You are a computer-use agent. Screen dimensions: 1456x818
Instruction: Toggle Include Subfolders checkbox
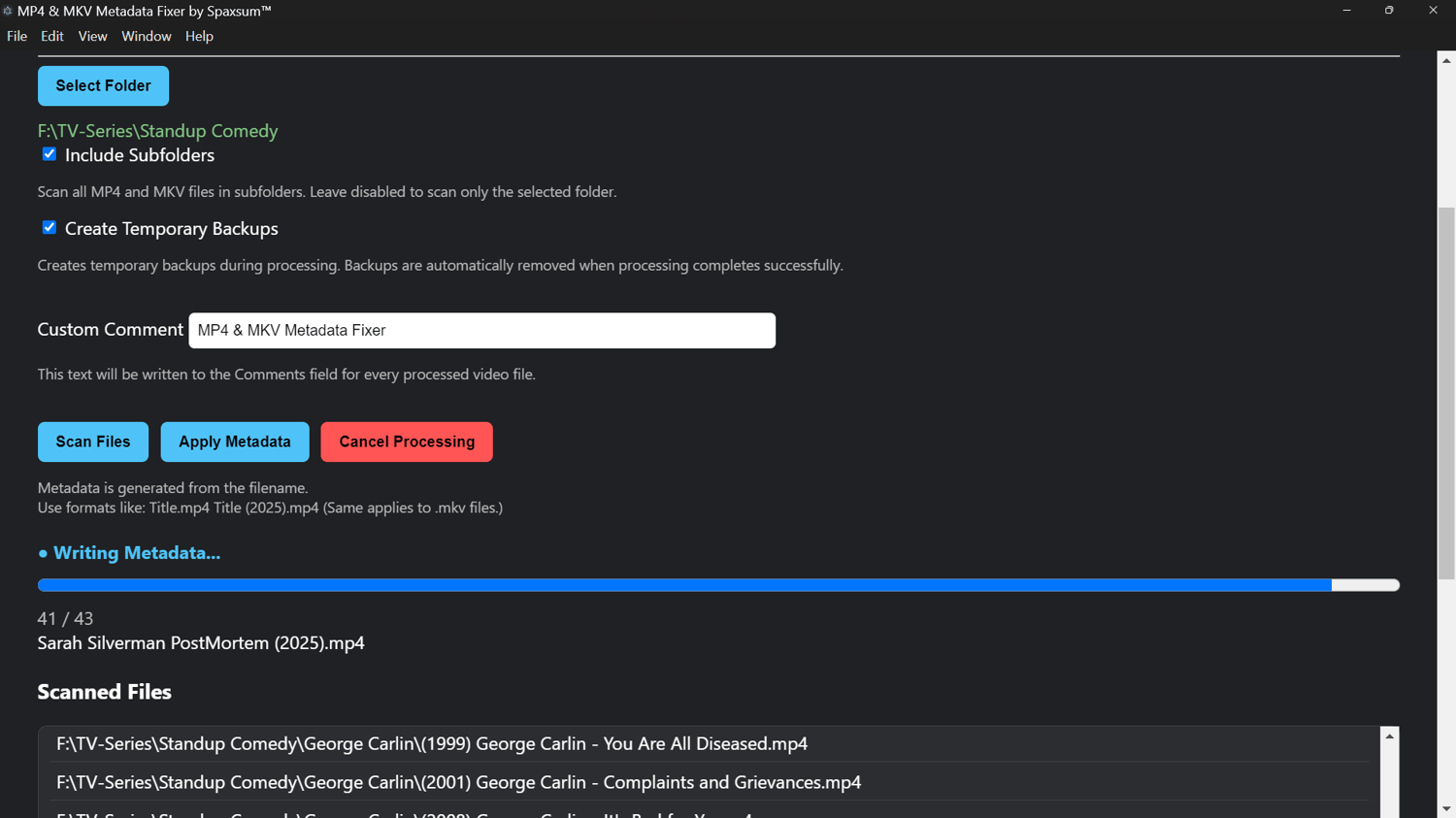click(x=50, y=154)
